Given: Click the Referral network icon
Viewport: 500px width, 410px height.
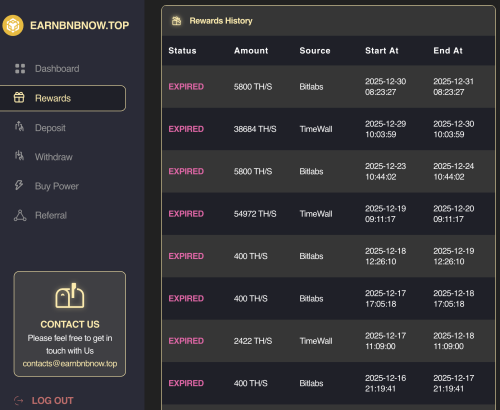Looking at the screenshot, I should click(x=20, y=215).
